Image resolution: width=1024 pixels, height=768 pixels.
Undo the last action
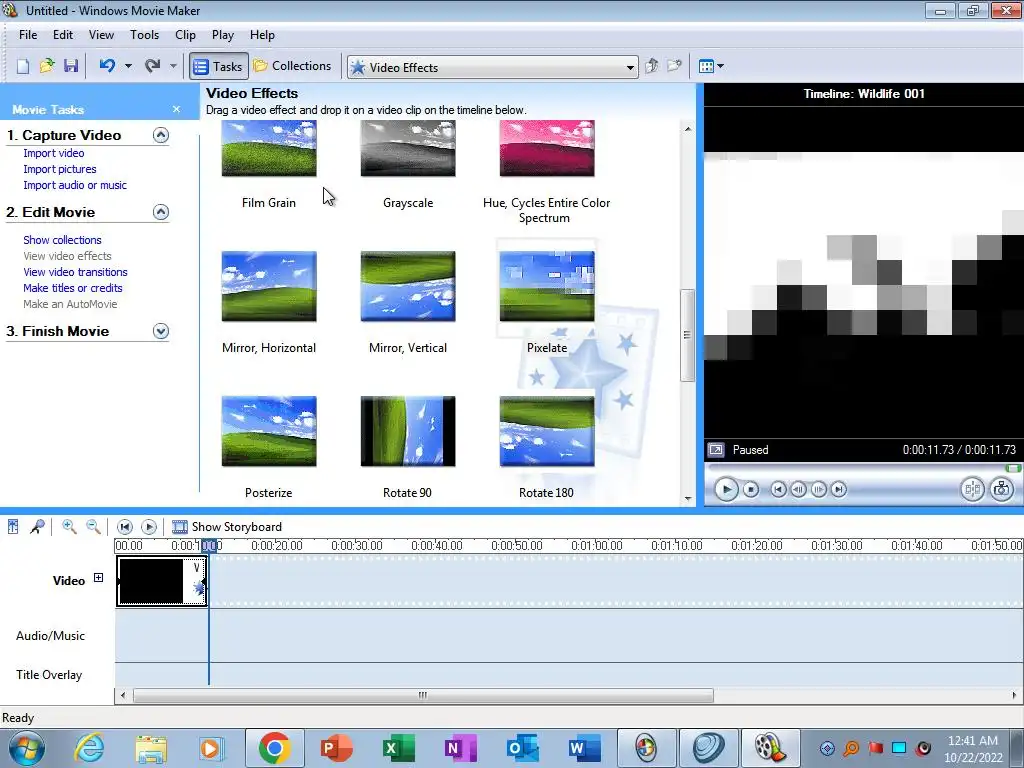[107, 66]
